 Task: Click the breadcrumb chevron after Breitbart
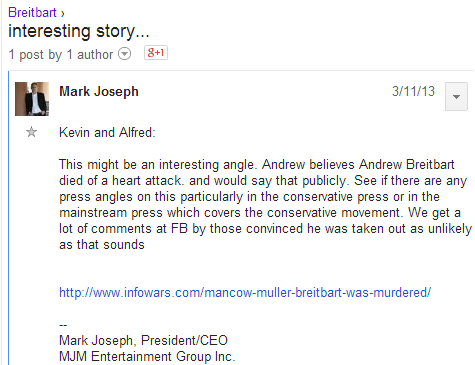(x=62, y=14)
